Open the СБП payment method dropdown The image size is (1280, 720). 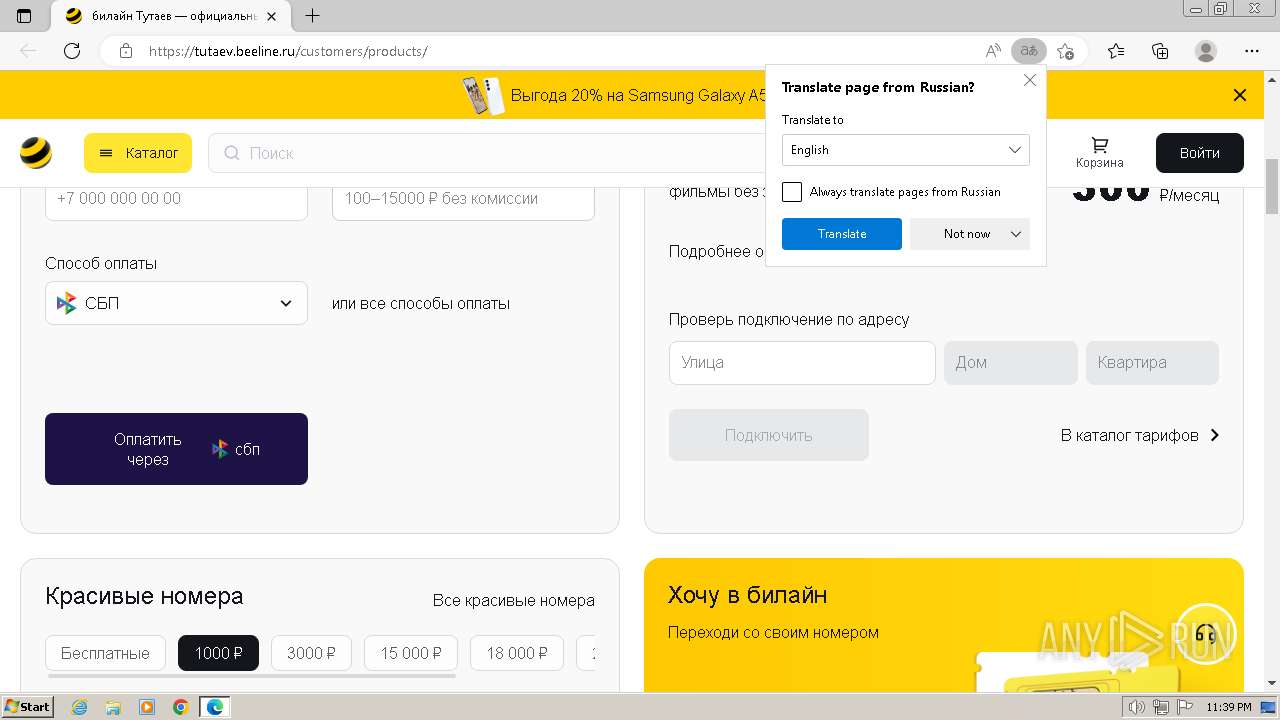(x=176, y=303)
